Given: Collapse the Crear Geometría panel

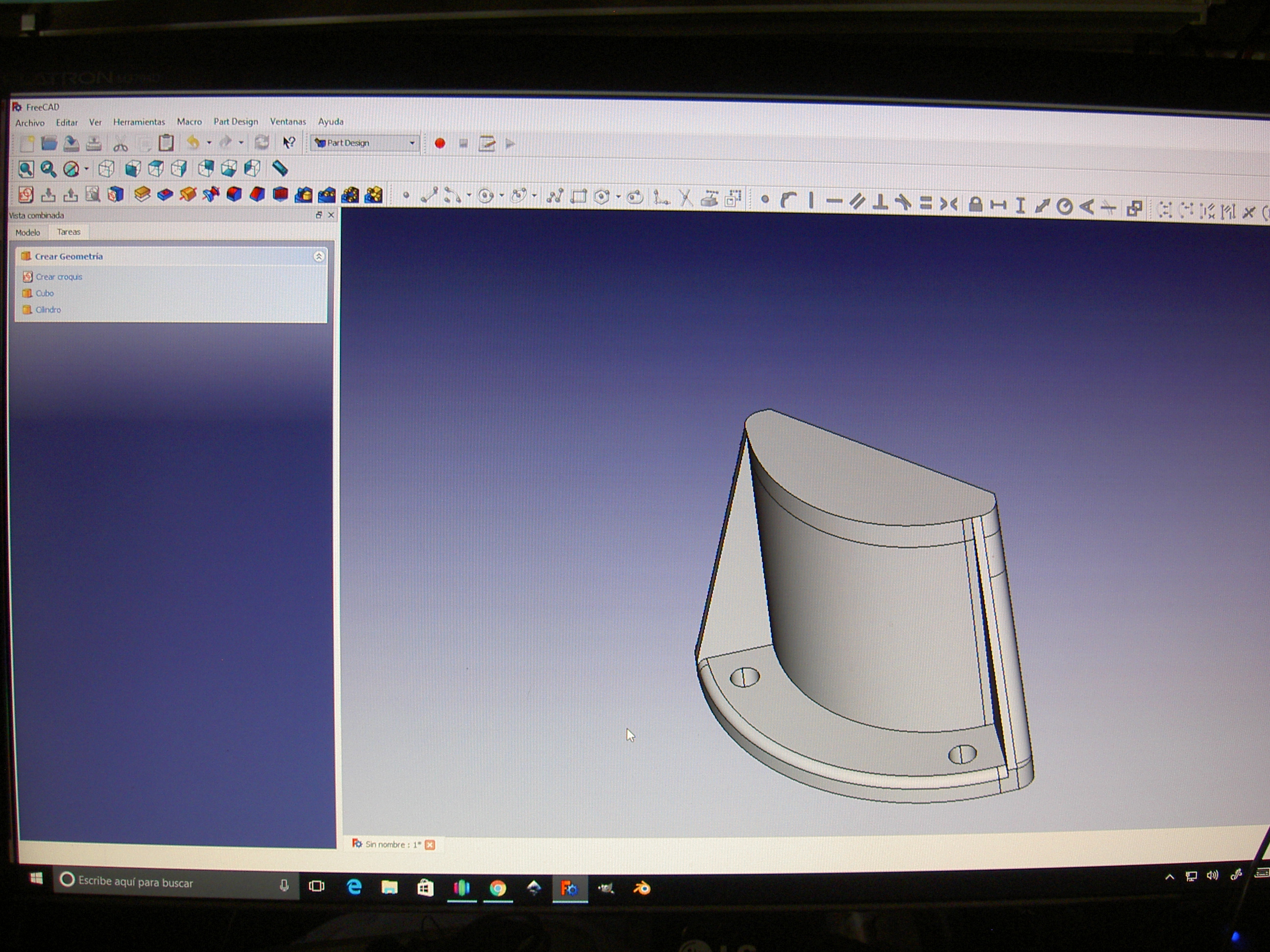Looking at the screenshot, I should (x=318, y=257).
